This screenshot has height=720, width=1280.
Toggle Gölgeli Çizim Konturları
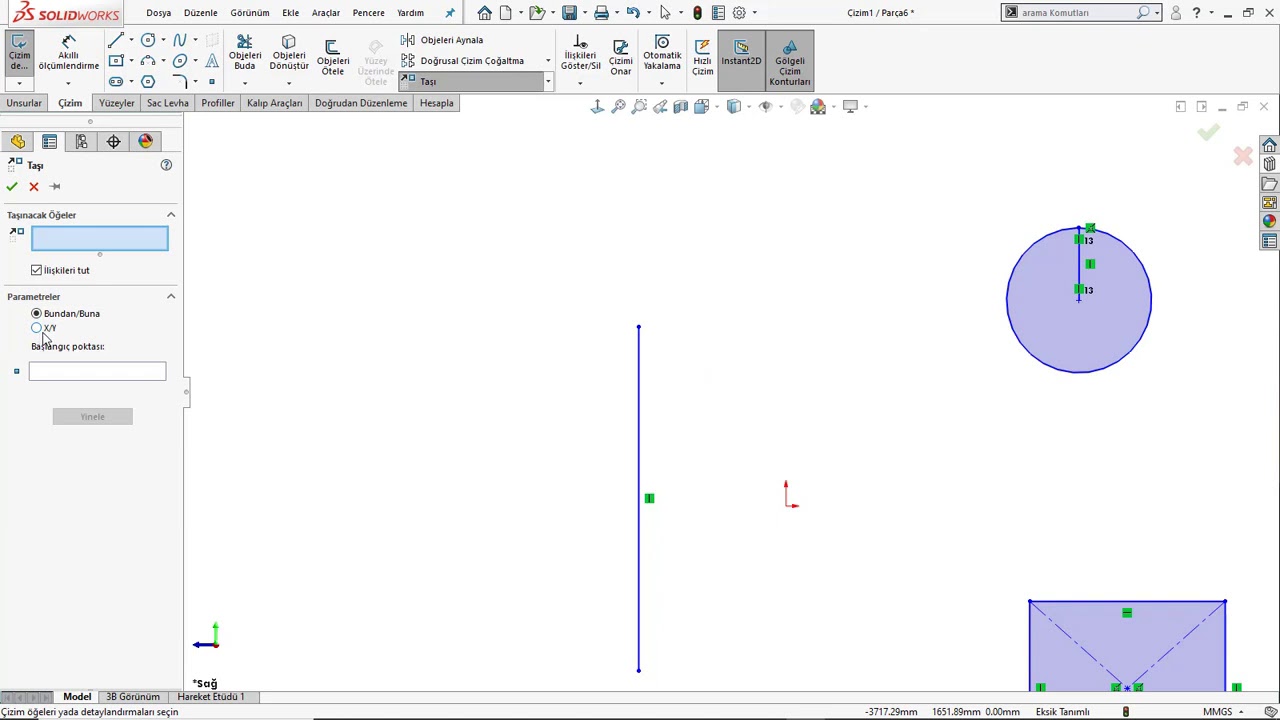click(x=789, y=61)
